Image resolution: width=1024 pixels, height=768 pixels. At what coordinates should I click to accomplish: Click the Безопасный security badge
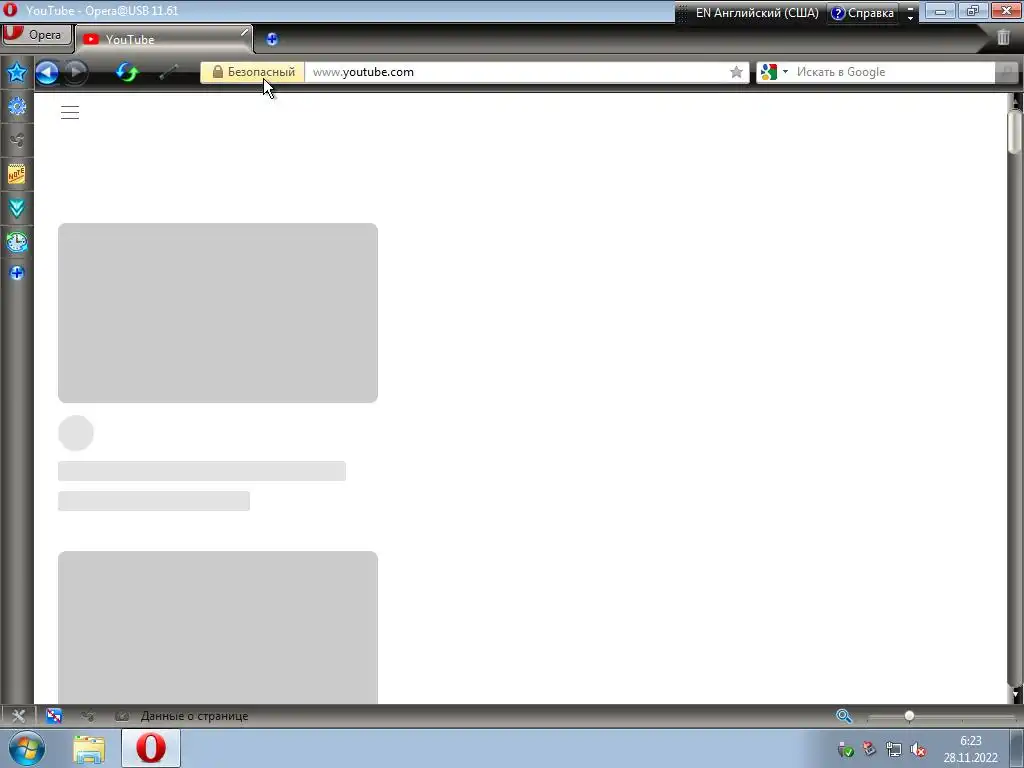[x=253, y=72]
